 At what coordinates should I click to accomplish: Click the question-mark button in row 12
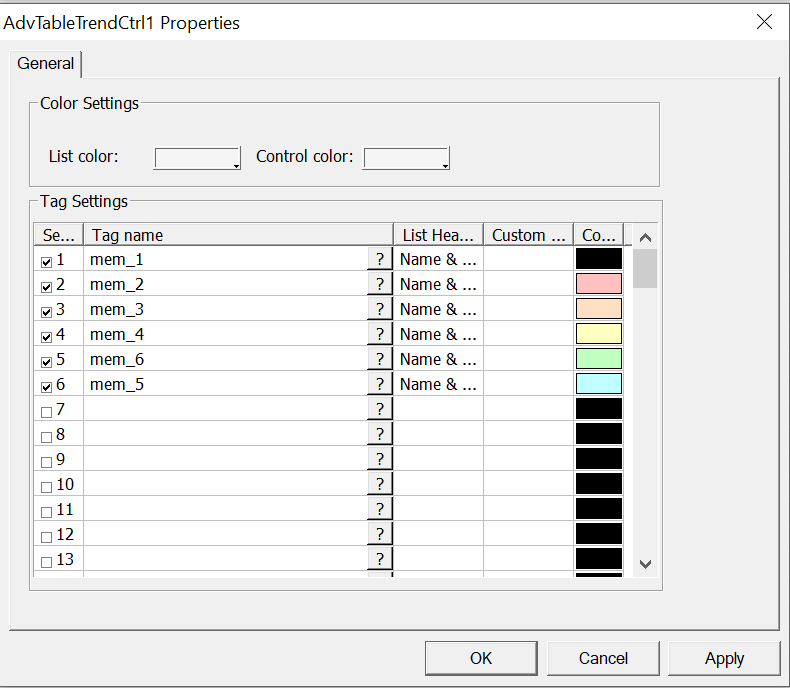[380, 534]
